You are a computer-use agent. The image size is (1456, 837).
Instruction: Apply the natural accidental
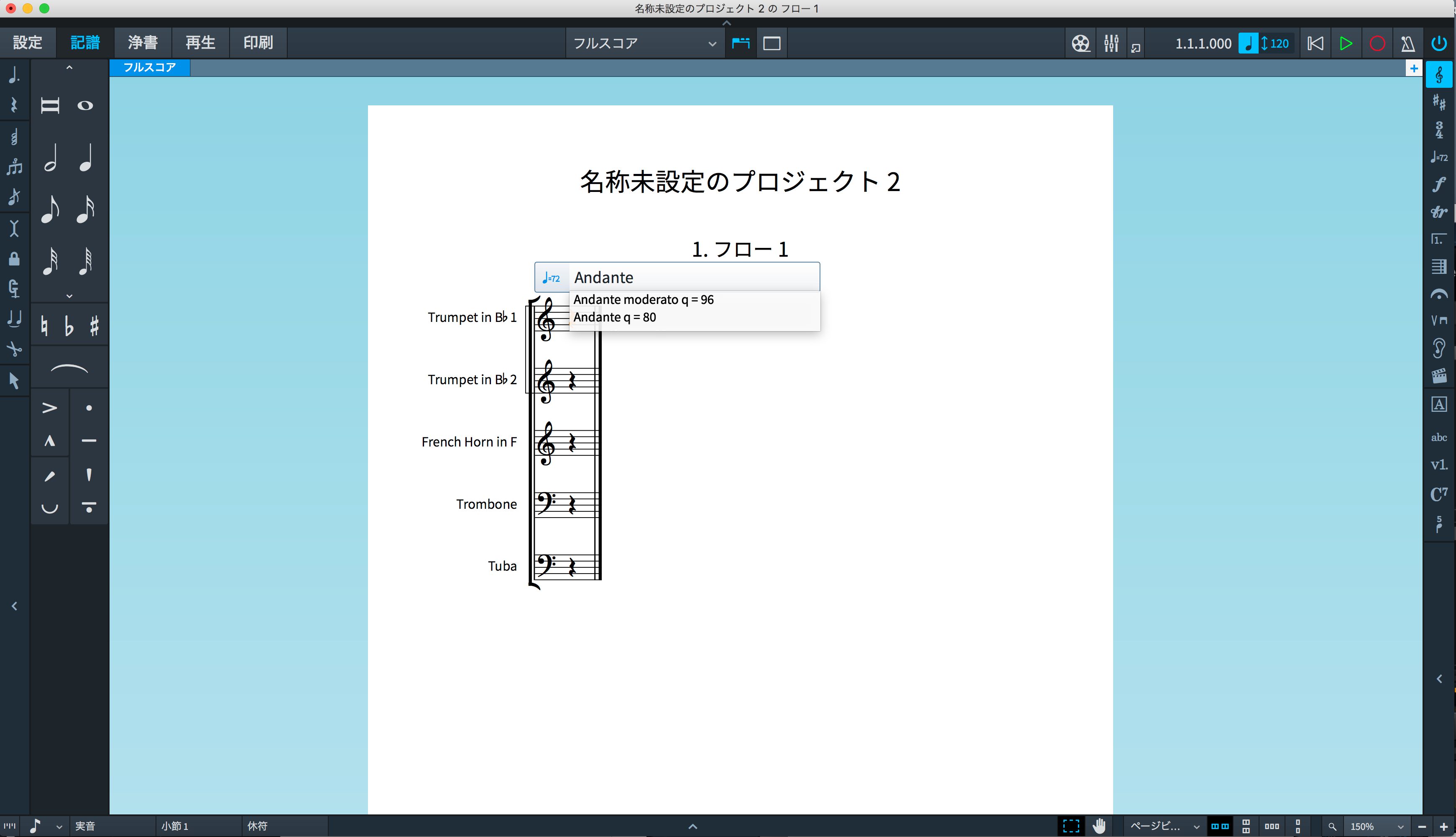pyautogui.click(x=44, y=326)
